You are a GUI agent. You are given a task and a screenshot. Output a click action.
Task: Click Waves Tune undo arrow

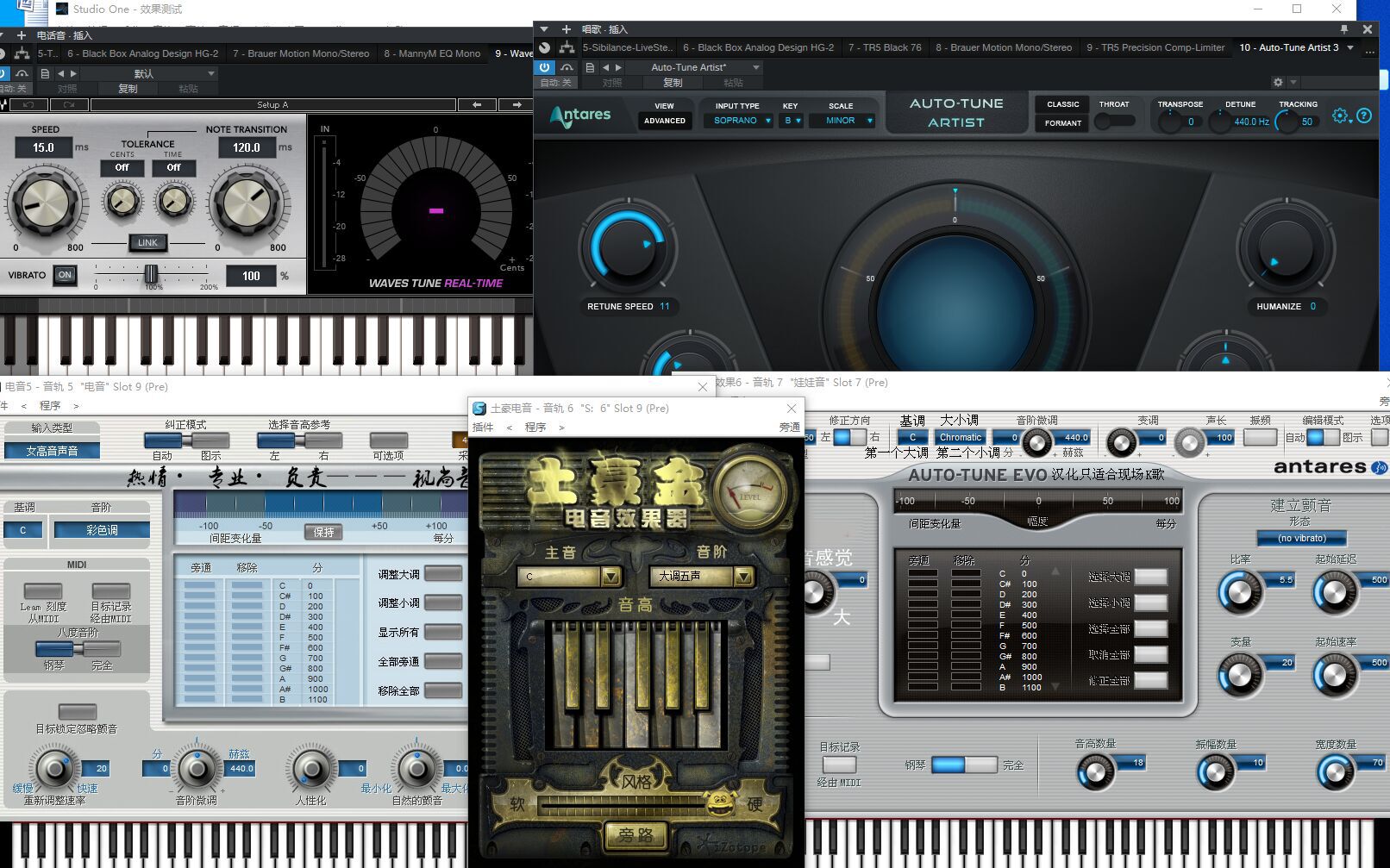click(29, 105)
